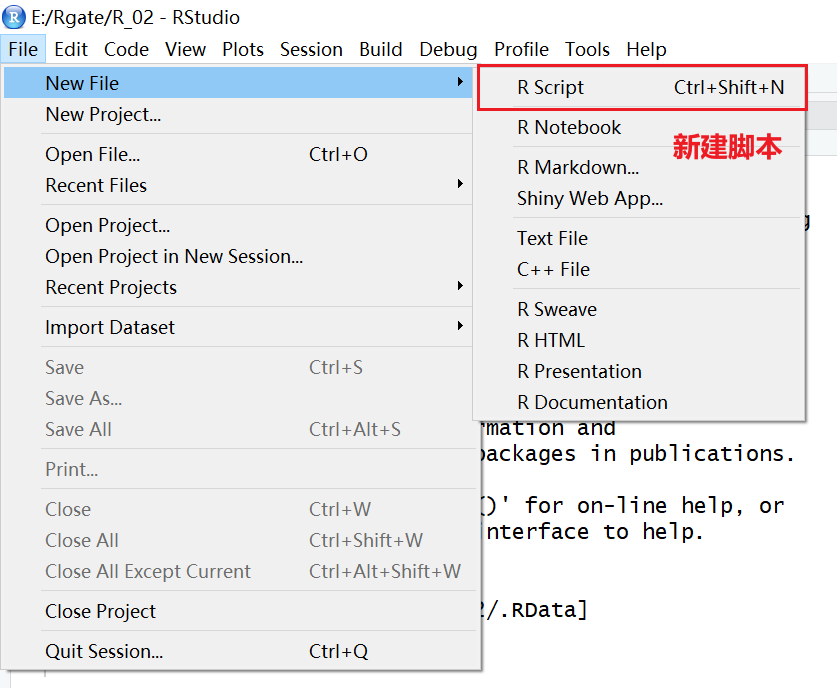The width and height of the screenshot is (837, 688).
Task: Select R Script from New File submenu
Action: 551,88
